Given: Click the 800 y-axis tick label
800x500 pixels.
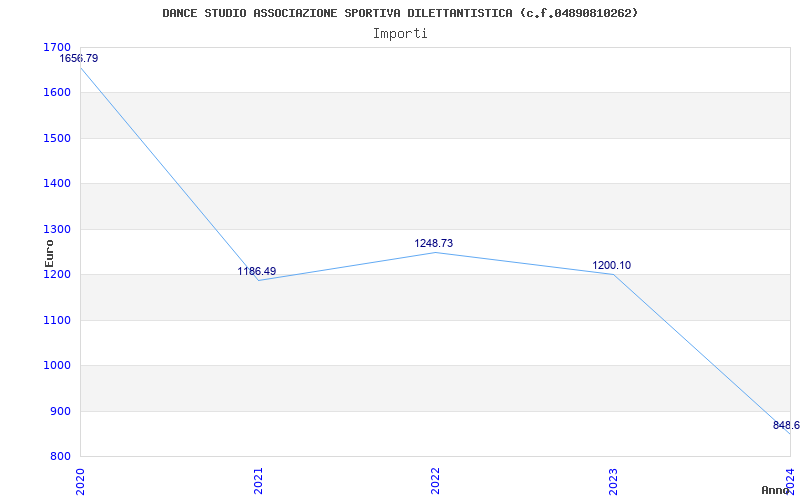Looking at the screenshot, I should (x=60, y=457).
